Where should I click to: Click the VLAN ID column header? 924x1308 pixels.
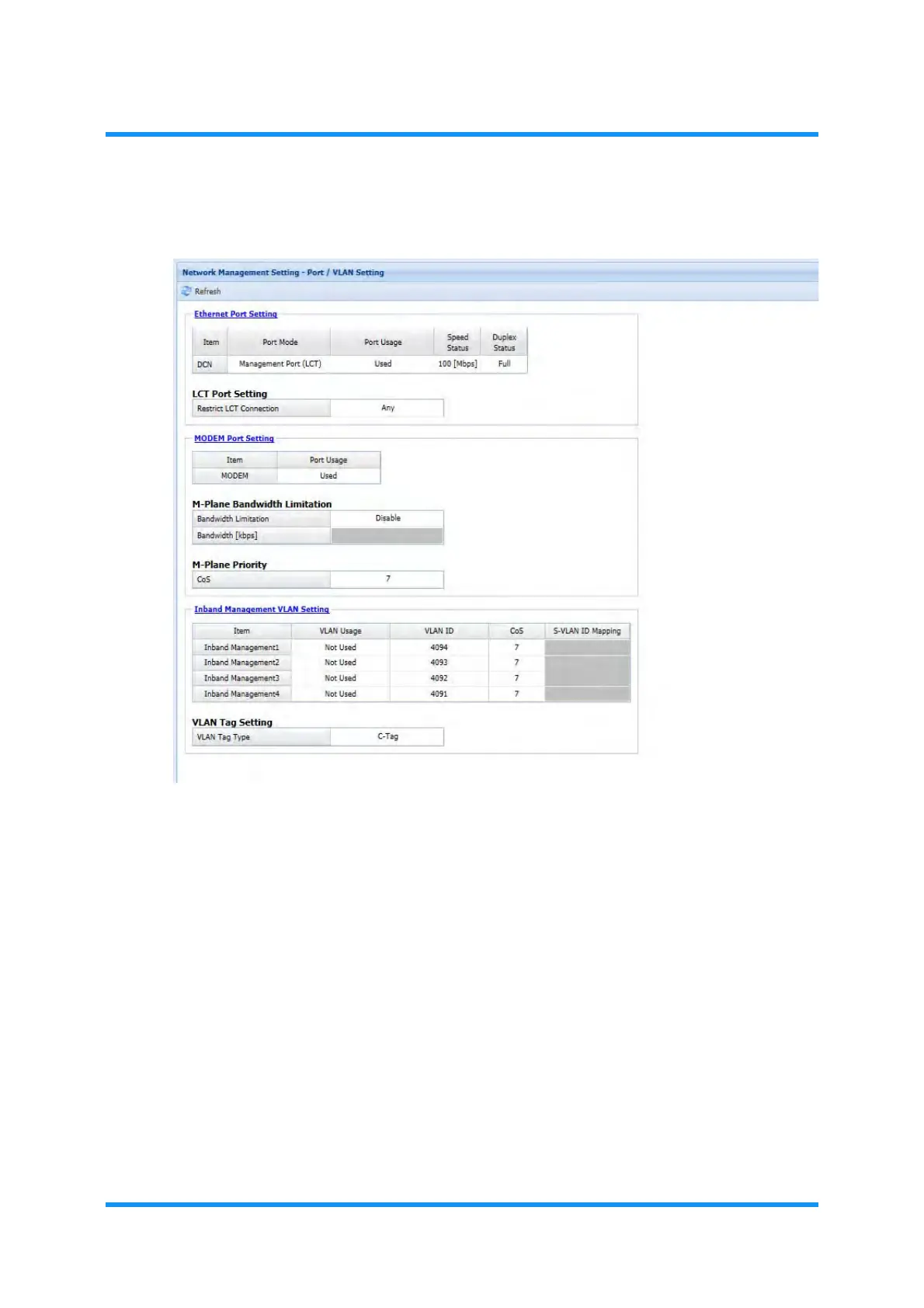tap(439, 631)
